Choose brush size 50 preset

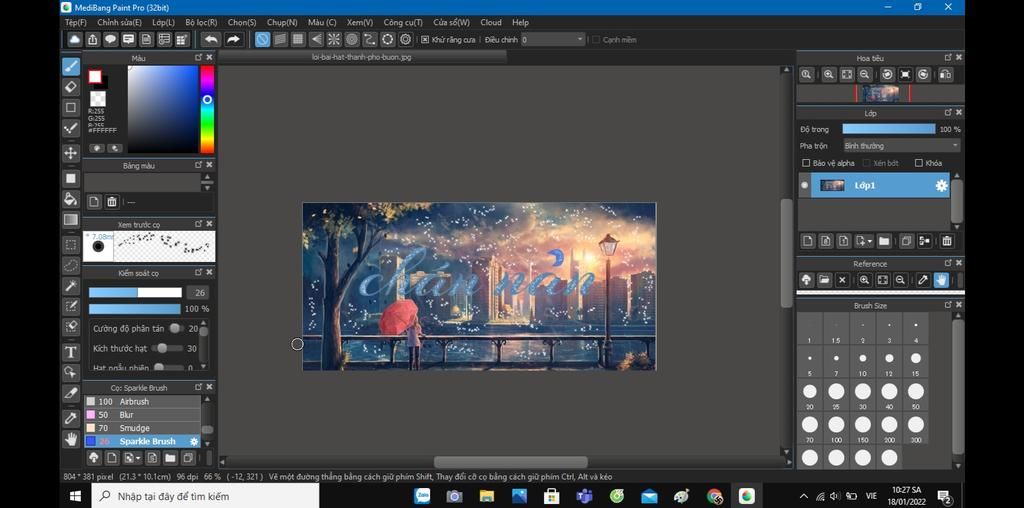pyautogui.click(x=916, y=395)
